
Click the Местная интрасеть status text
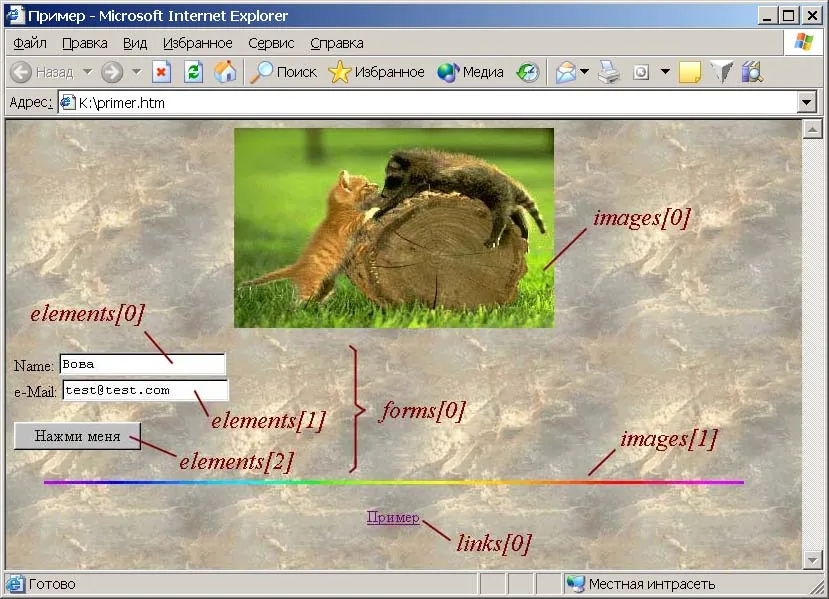(x=651, y=584)
